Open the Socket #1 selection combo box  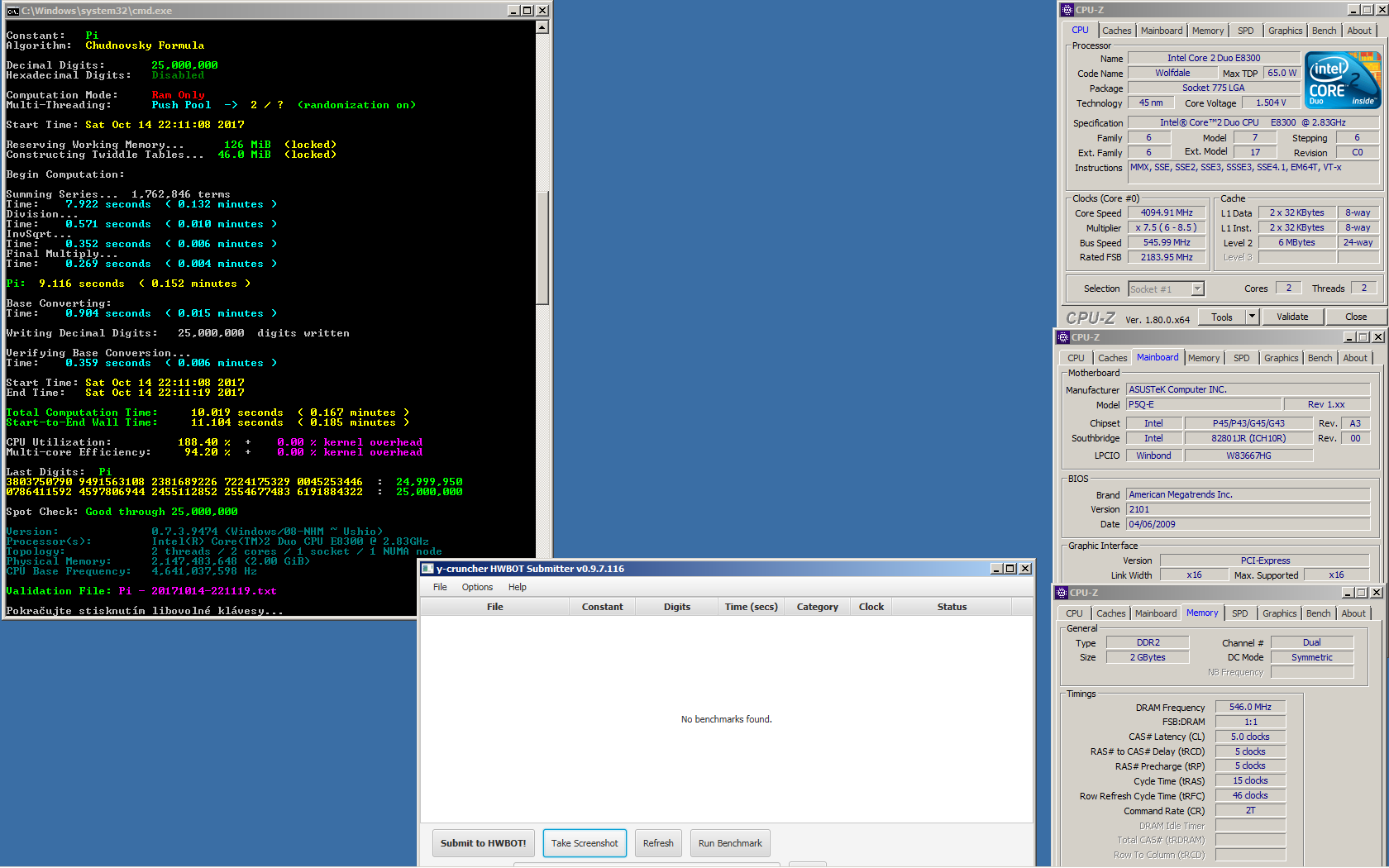click(1167, 289)
